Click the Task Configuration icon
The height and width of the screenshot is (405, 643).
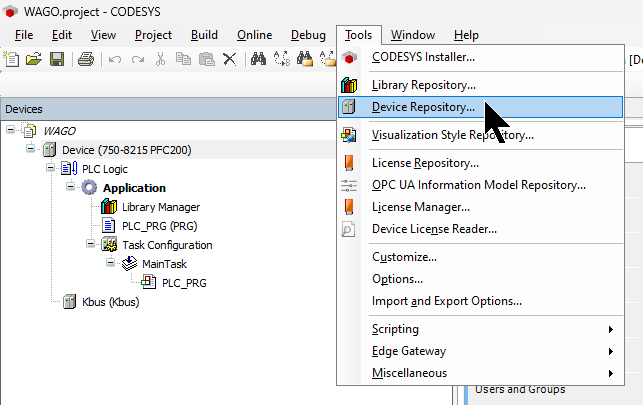pos(109,245)
